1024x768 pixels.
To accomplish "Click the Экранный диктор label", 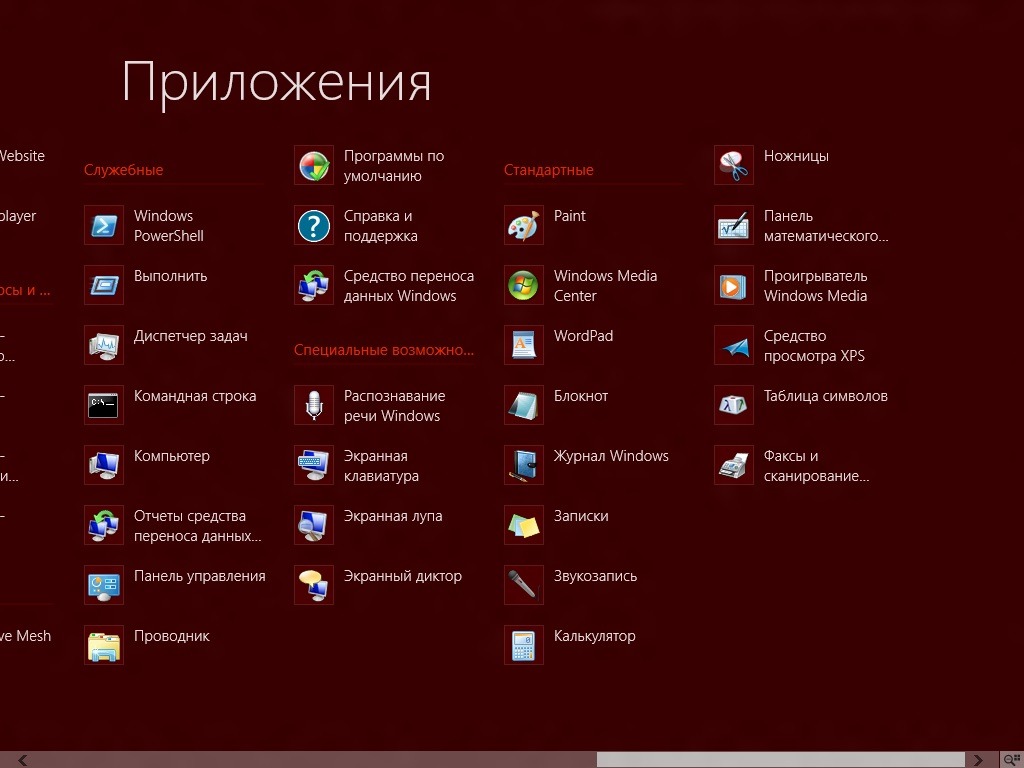I will point(403,577).
